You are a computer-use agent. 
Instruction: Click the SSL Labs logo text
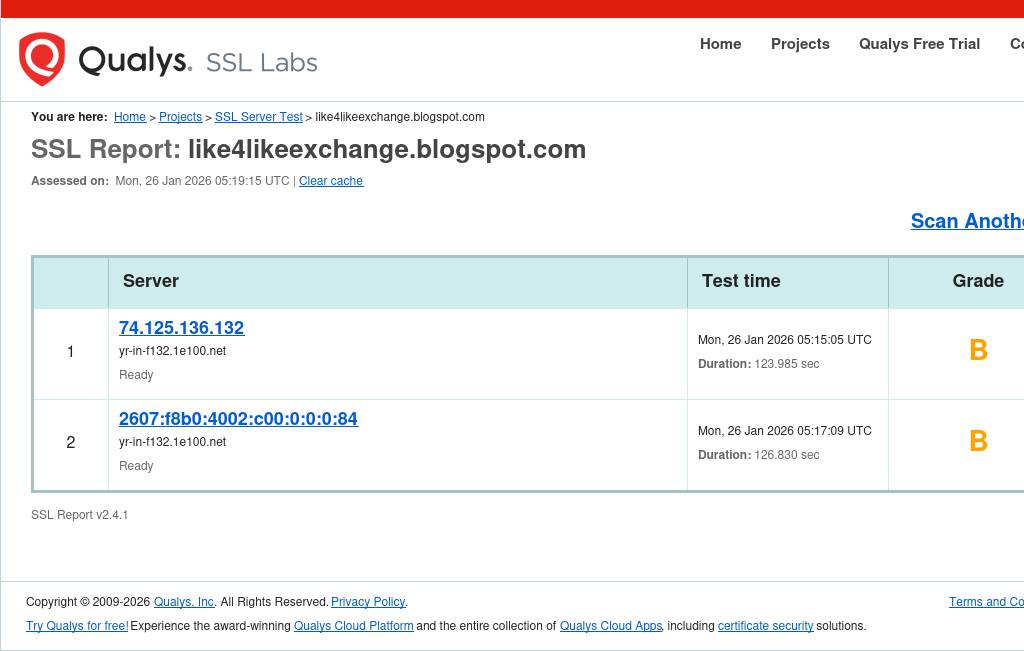click(x=261, y=63)
